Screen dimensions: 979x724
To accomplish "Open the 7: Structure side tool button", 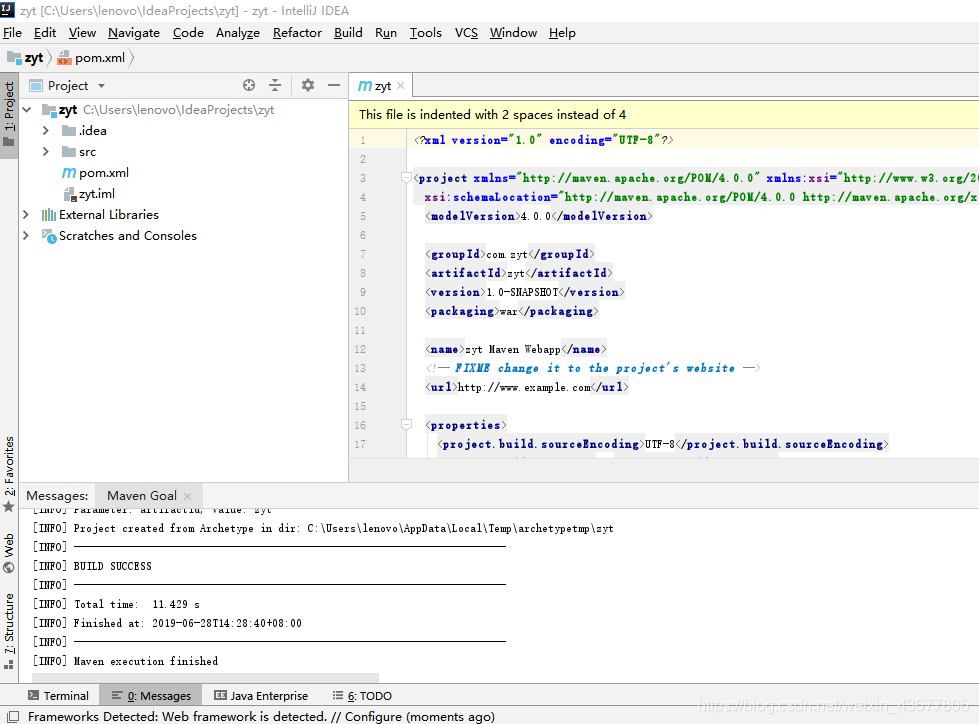I will (9, 631).
